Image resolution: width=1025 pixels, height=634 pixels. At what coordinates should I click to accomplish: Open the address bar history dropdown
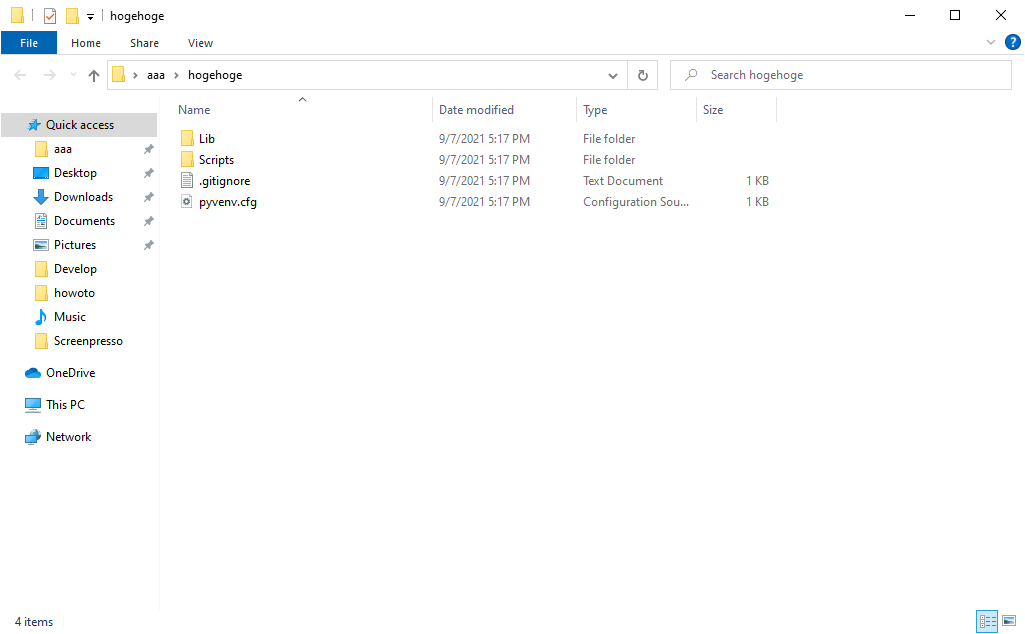tap(613, 75)
